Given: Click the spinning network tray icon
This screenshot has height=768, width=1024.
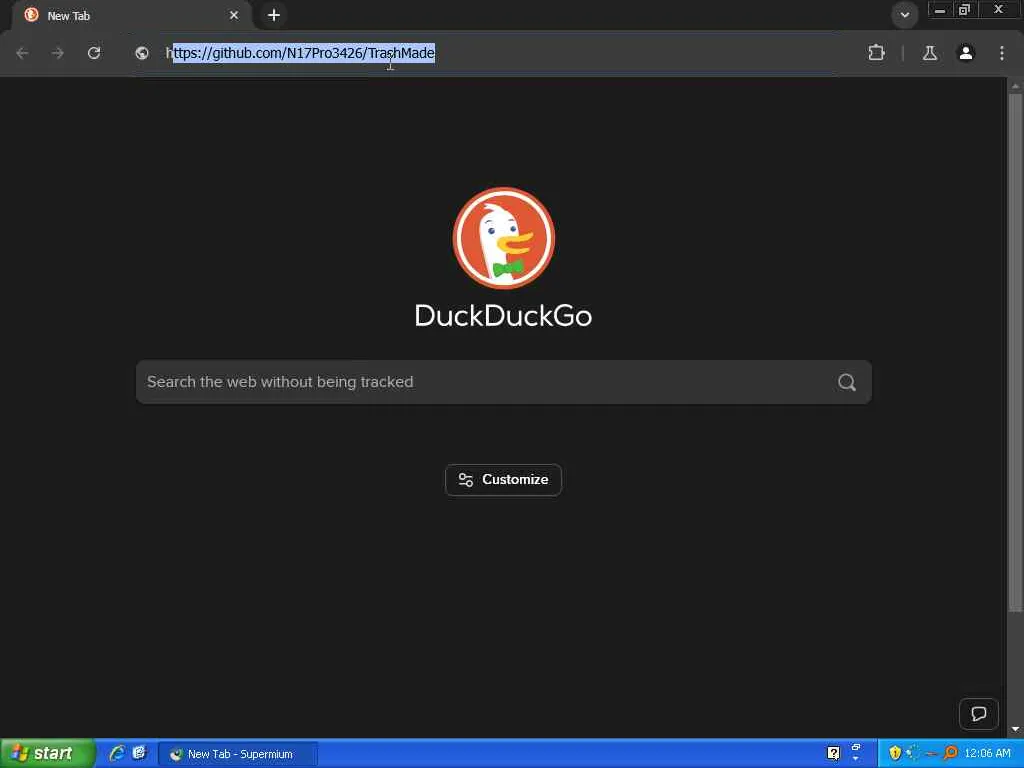Looking at the screenshot, I should 913,754.
